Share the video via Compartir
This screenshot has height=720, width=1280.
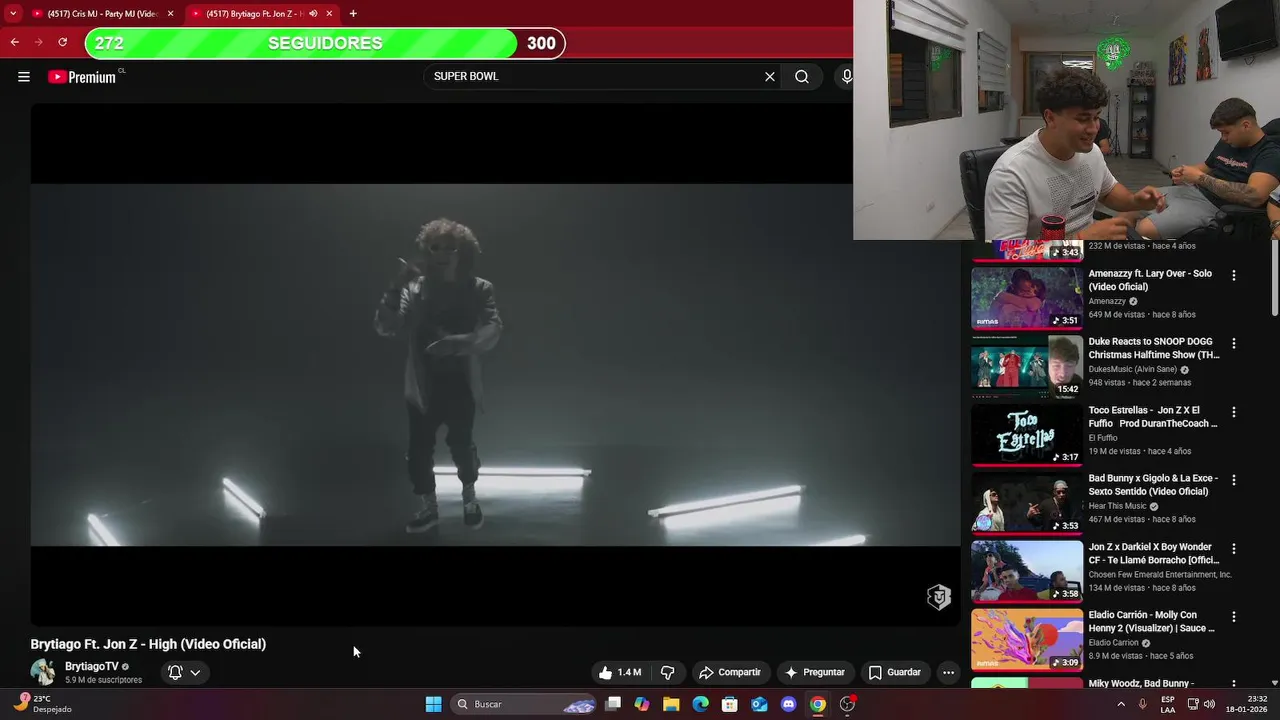point(730,672)
